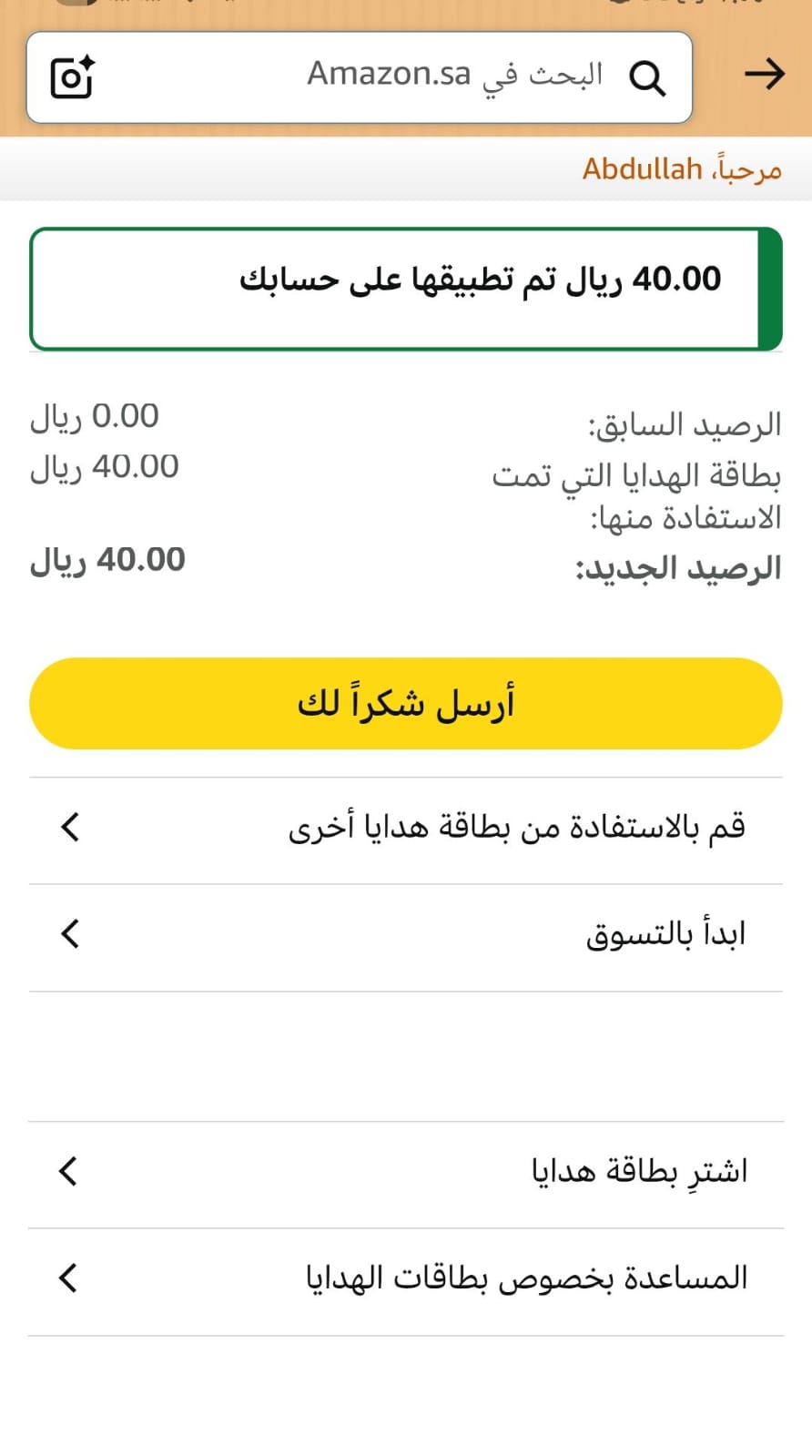This screenshot has height=1456, width=812.
Task: Tap the bold الرصيد الجديد label
Action: point(678,569)
